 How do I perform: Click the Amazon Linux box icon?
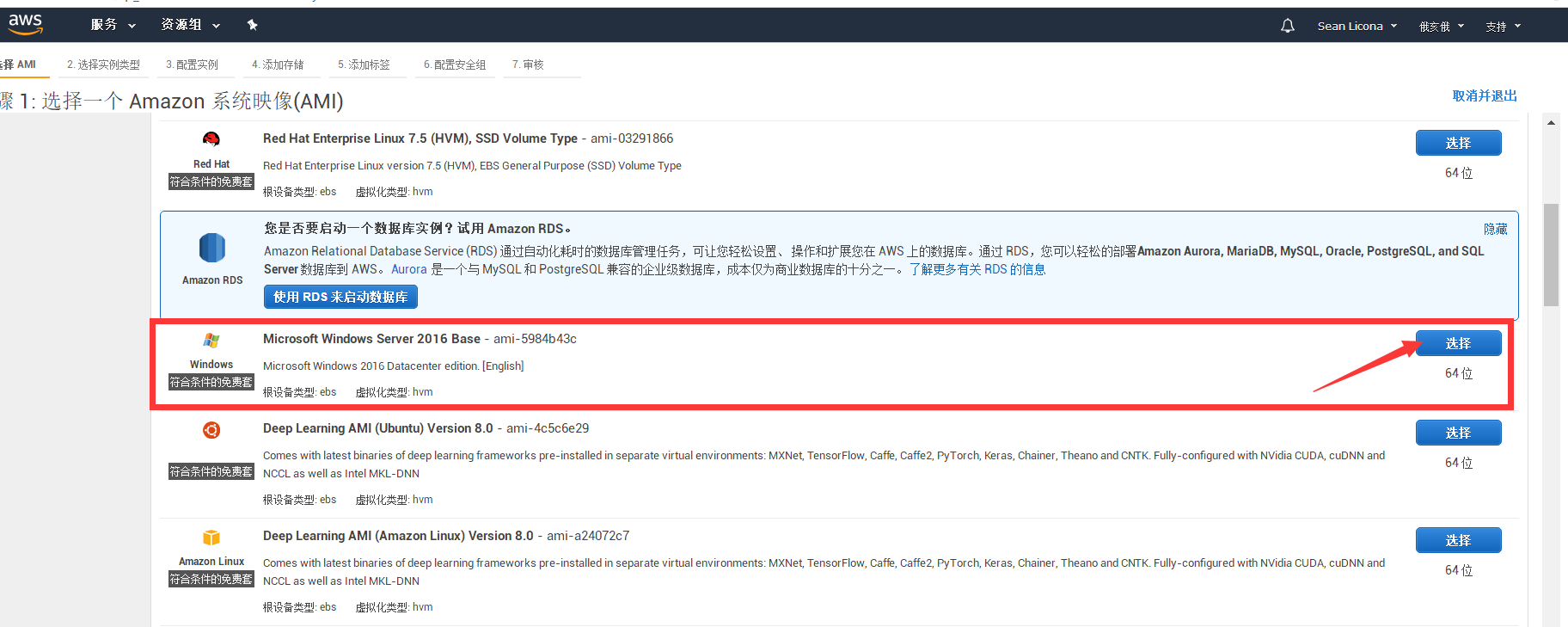(x=211, y=538)
